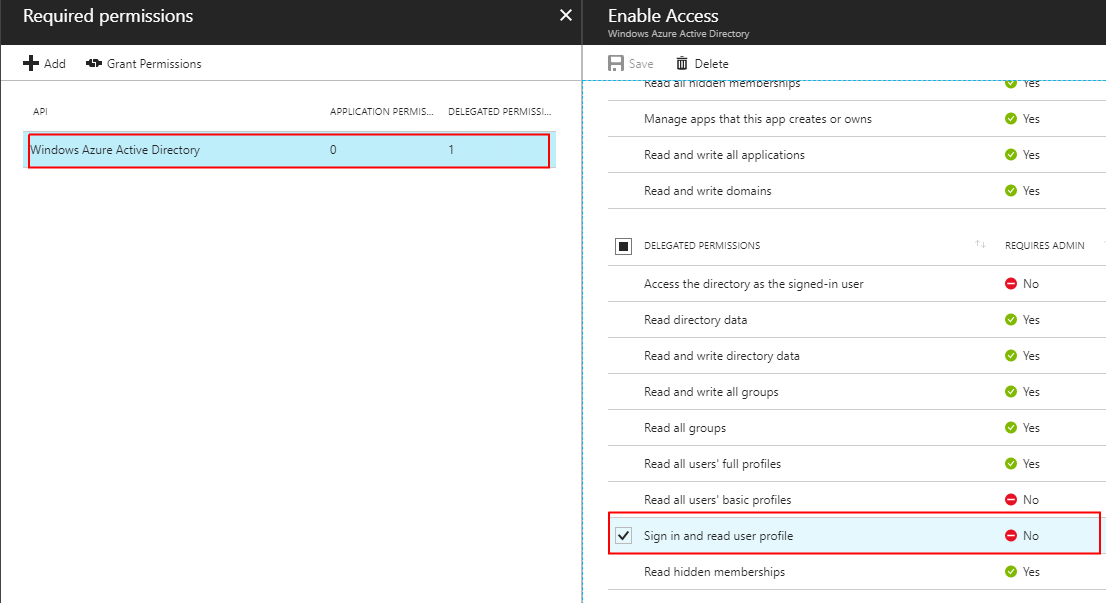Select Read hidden memberships permission row

click(714, 572)
